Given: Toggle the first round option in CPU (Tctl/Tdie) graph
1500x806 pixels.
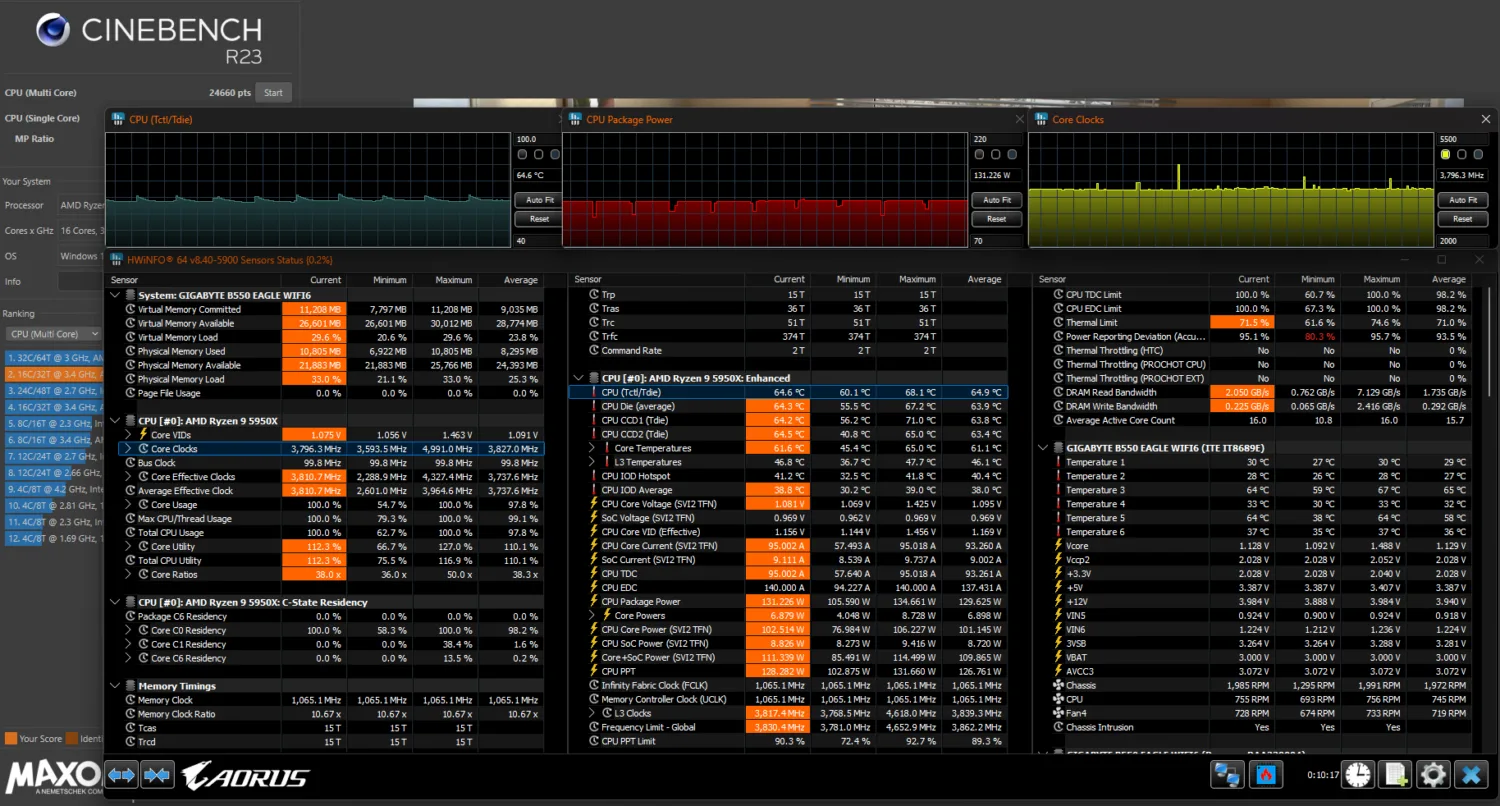Looking at the screenshot, I should [x=522, y=155].
